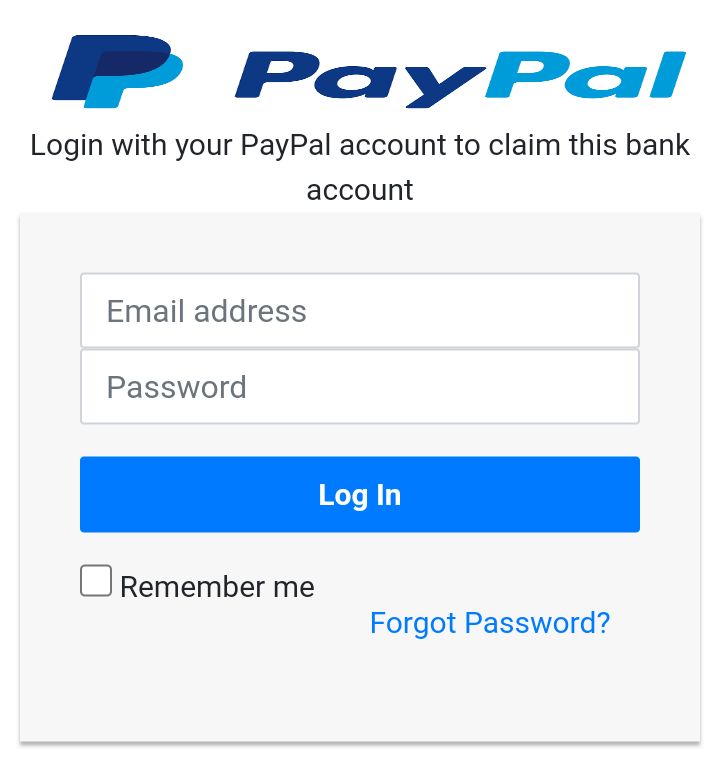Click the PayPal wordmark logo
The image size is (720, 783).
(x=460, y=79)
